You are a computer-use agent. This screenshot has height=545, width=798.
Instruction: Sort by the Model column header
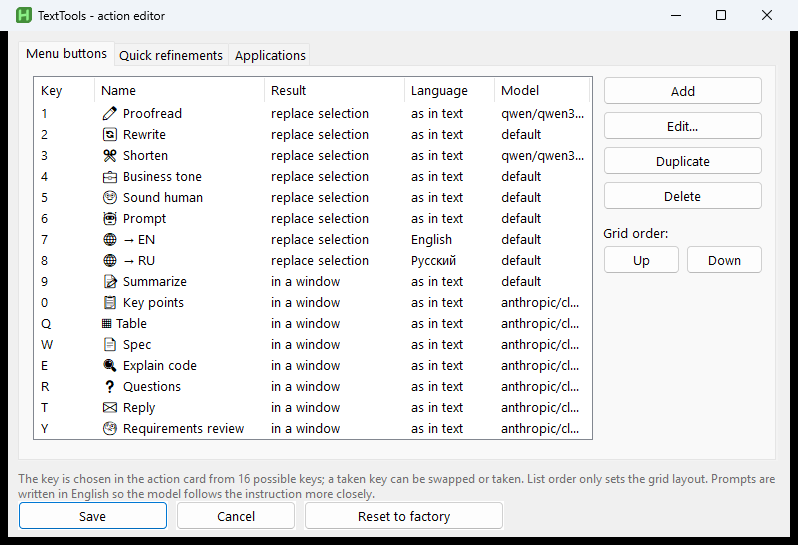(542, 91)
